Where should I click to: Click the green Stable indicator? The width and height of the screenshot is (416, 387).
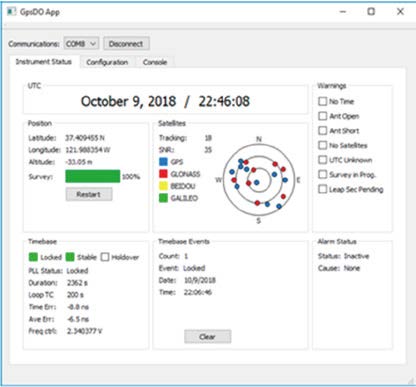coord(70,257)
